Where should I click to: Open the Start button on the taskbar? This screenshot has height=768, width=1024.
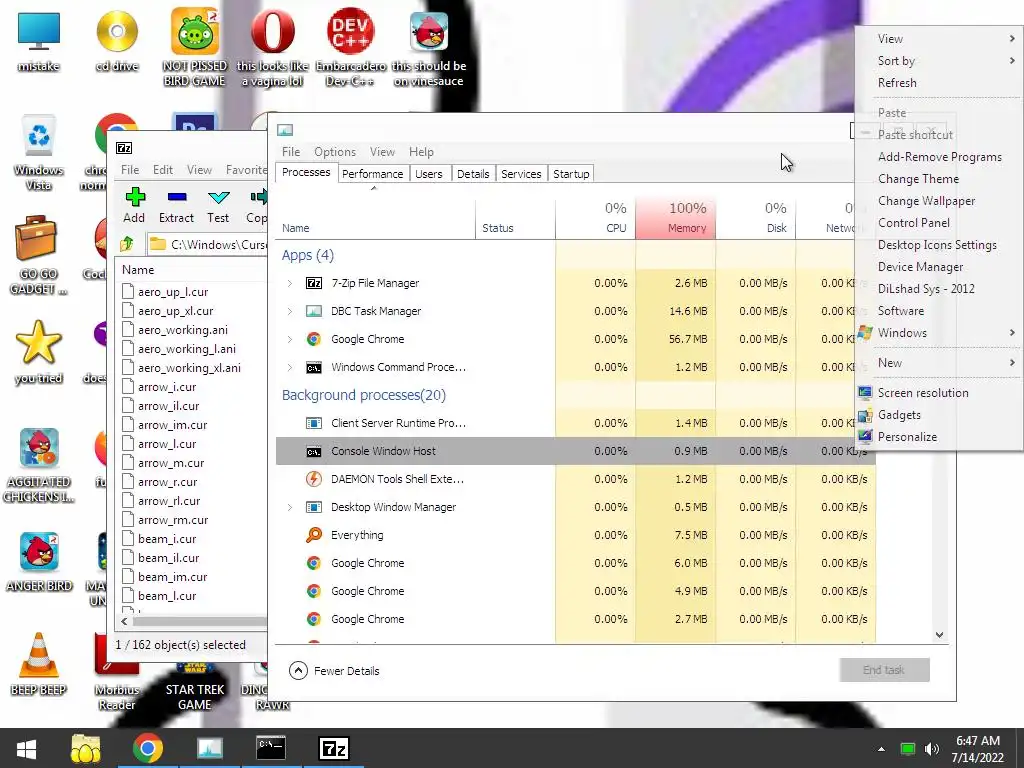26,748
